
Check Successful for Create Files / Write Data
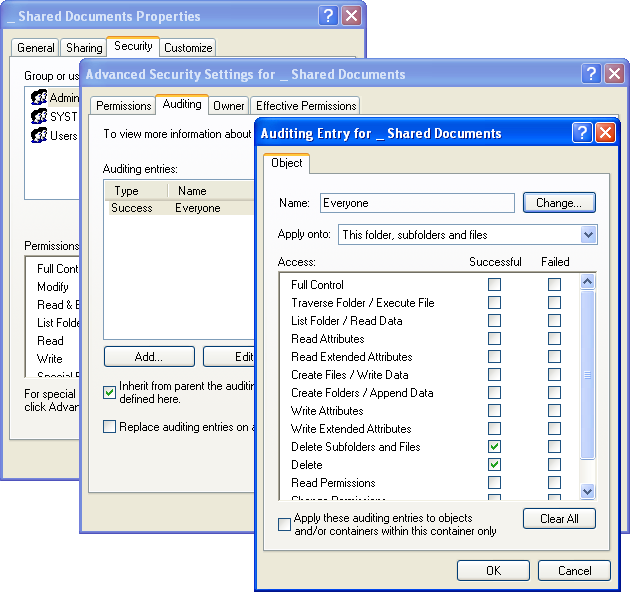click(x=494, y=375)
